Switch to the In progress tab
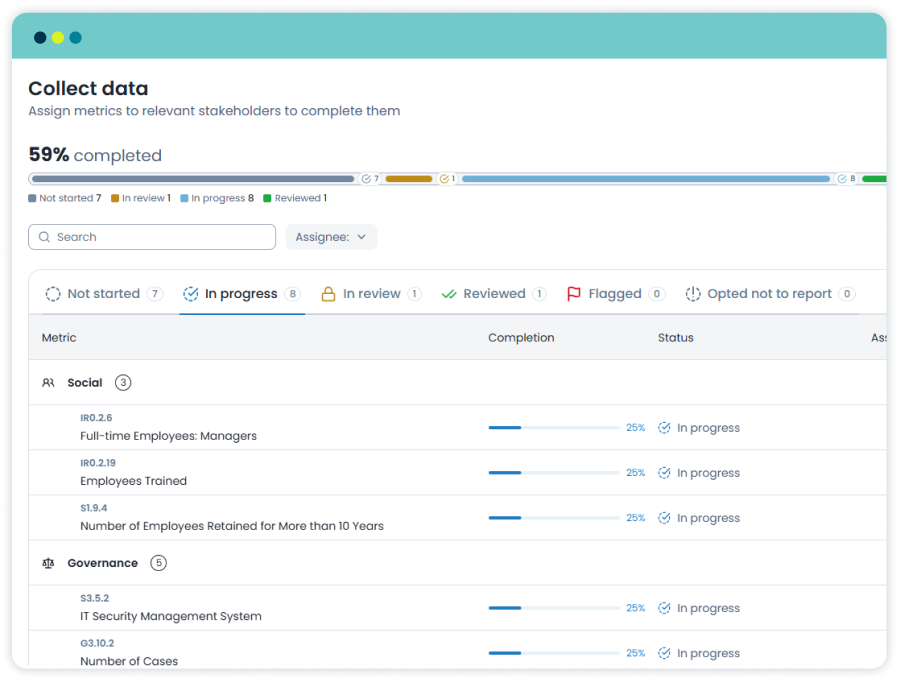Image resolution: width=899 pixels, height=681 pixels. 241,294
